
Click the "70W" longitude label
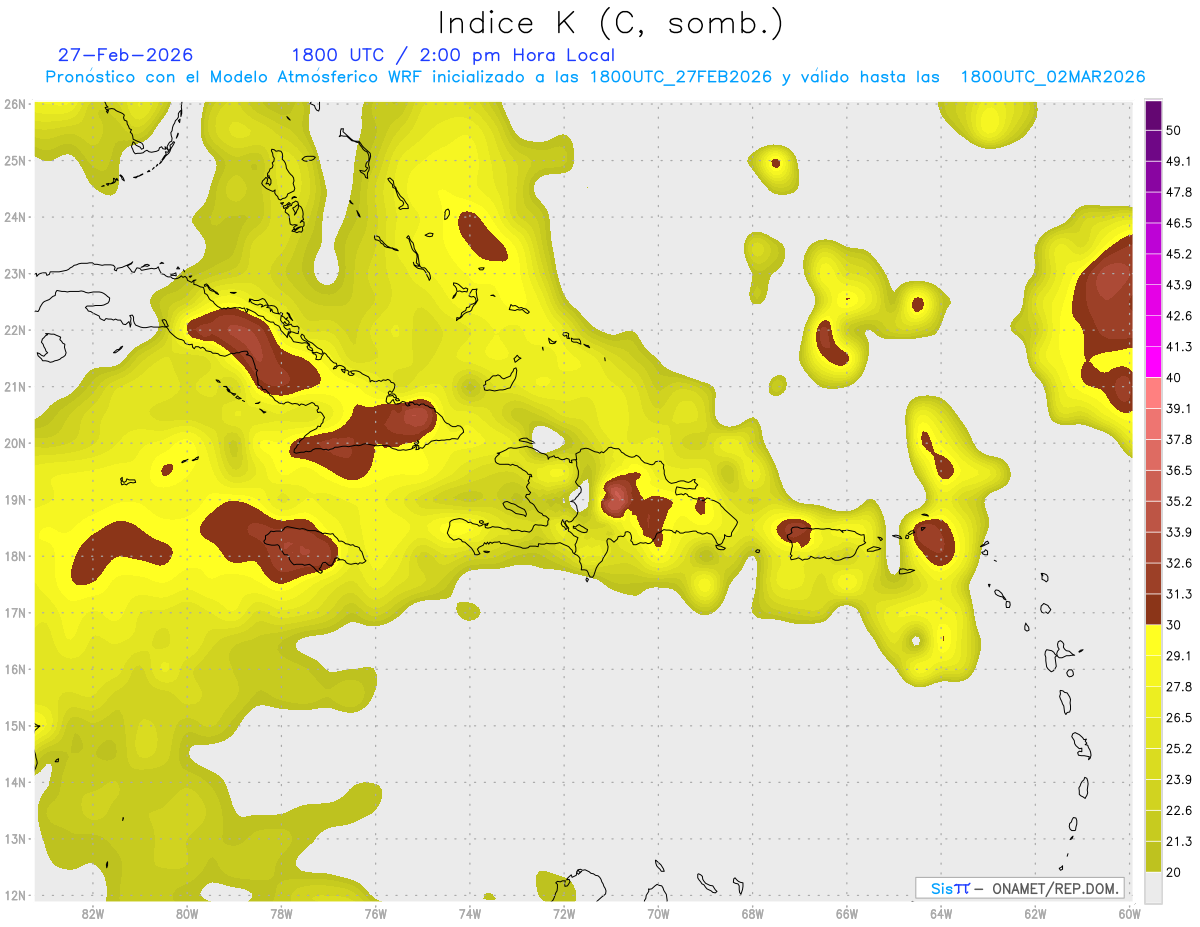(658, 913)
